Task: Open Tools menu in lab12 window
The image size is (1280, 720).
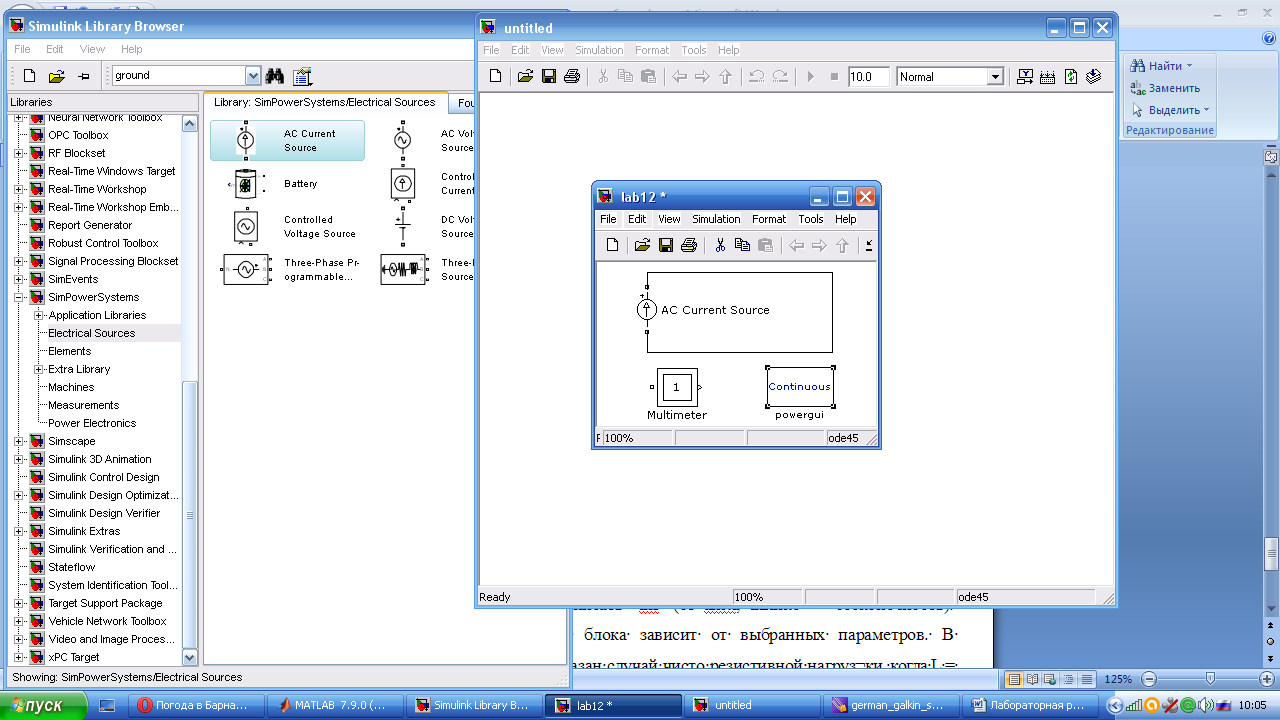Action: tap(811, 219)
